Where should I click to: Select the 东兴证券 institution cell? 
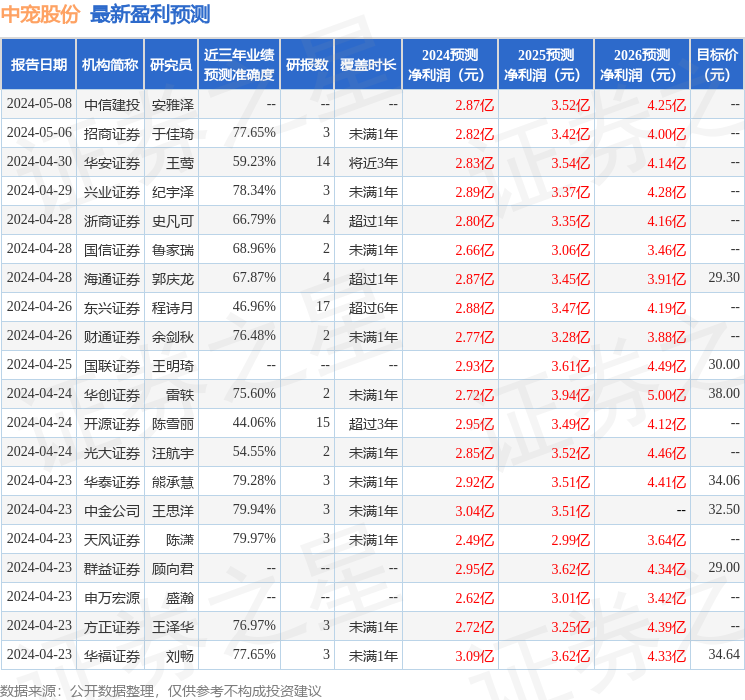(x=112, y=308)
